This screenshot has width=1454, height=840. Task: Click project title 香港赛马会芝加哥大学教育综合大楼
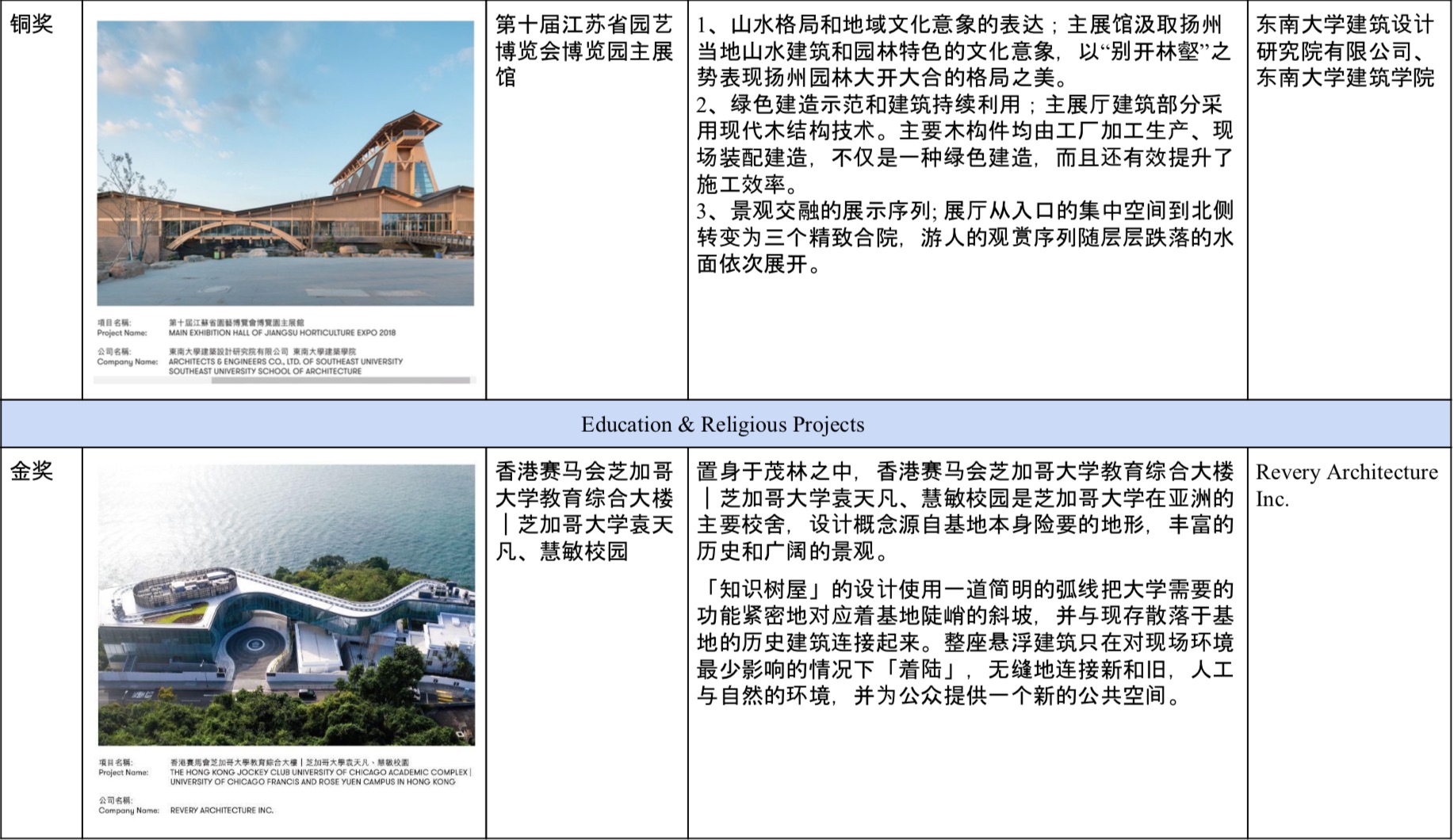pos(584,511)
